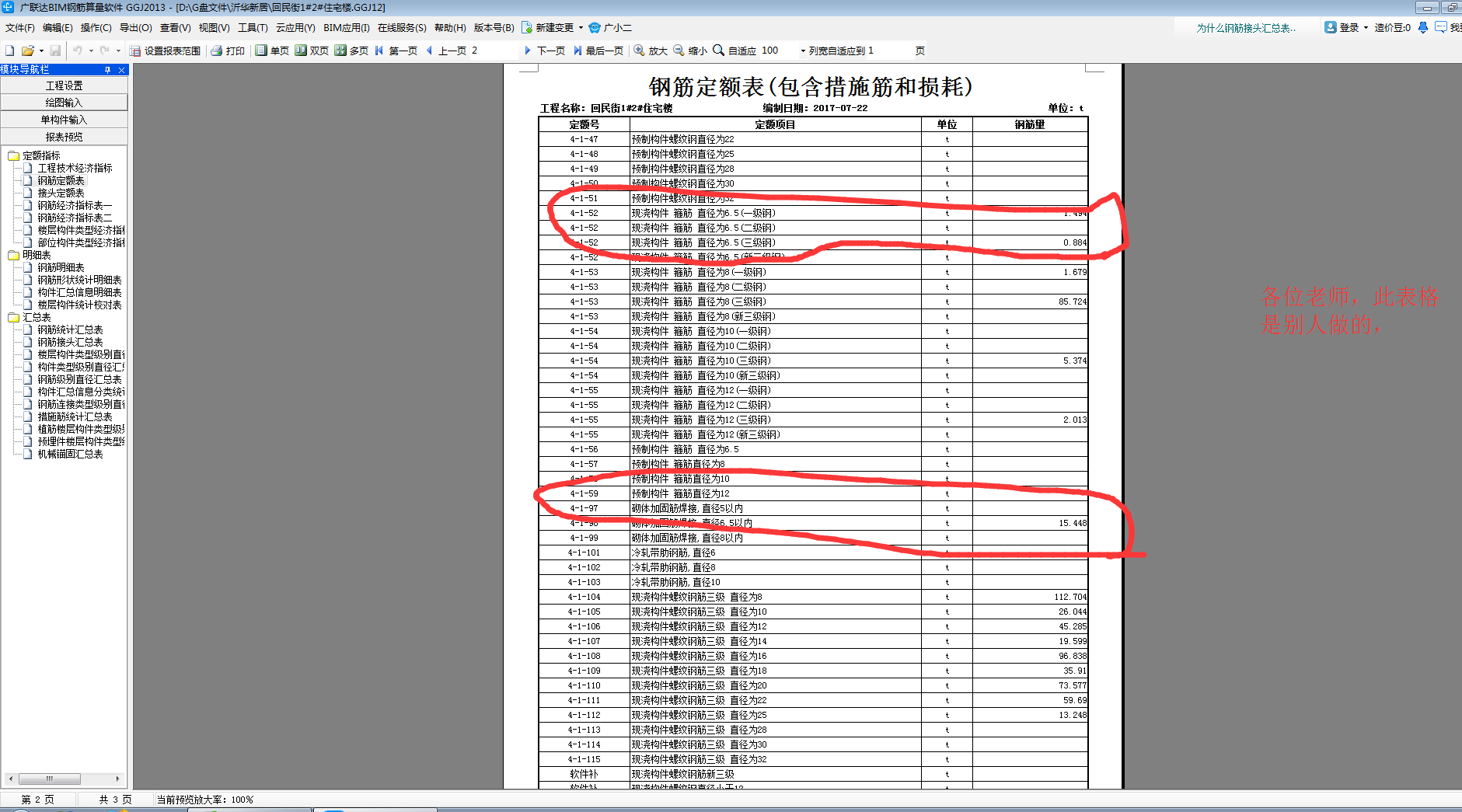This screenshot has width=1462, height=812.
Task: Click the Save disk icon
Action: pos(55,51)
